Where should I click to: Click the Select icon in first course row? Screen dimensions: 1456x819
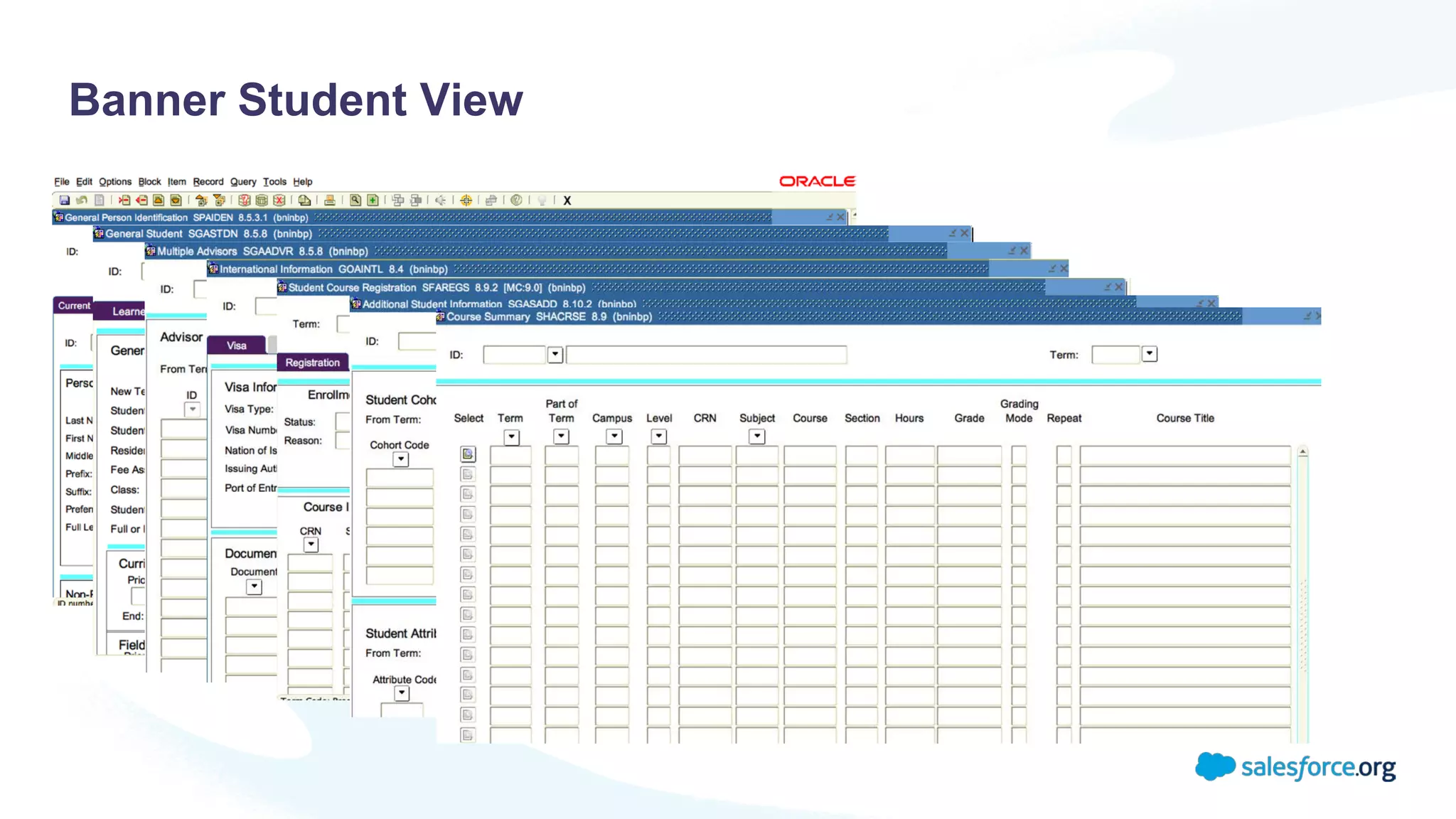468,454
